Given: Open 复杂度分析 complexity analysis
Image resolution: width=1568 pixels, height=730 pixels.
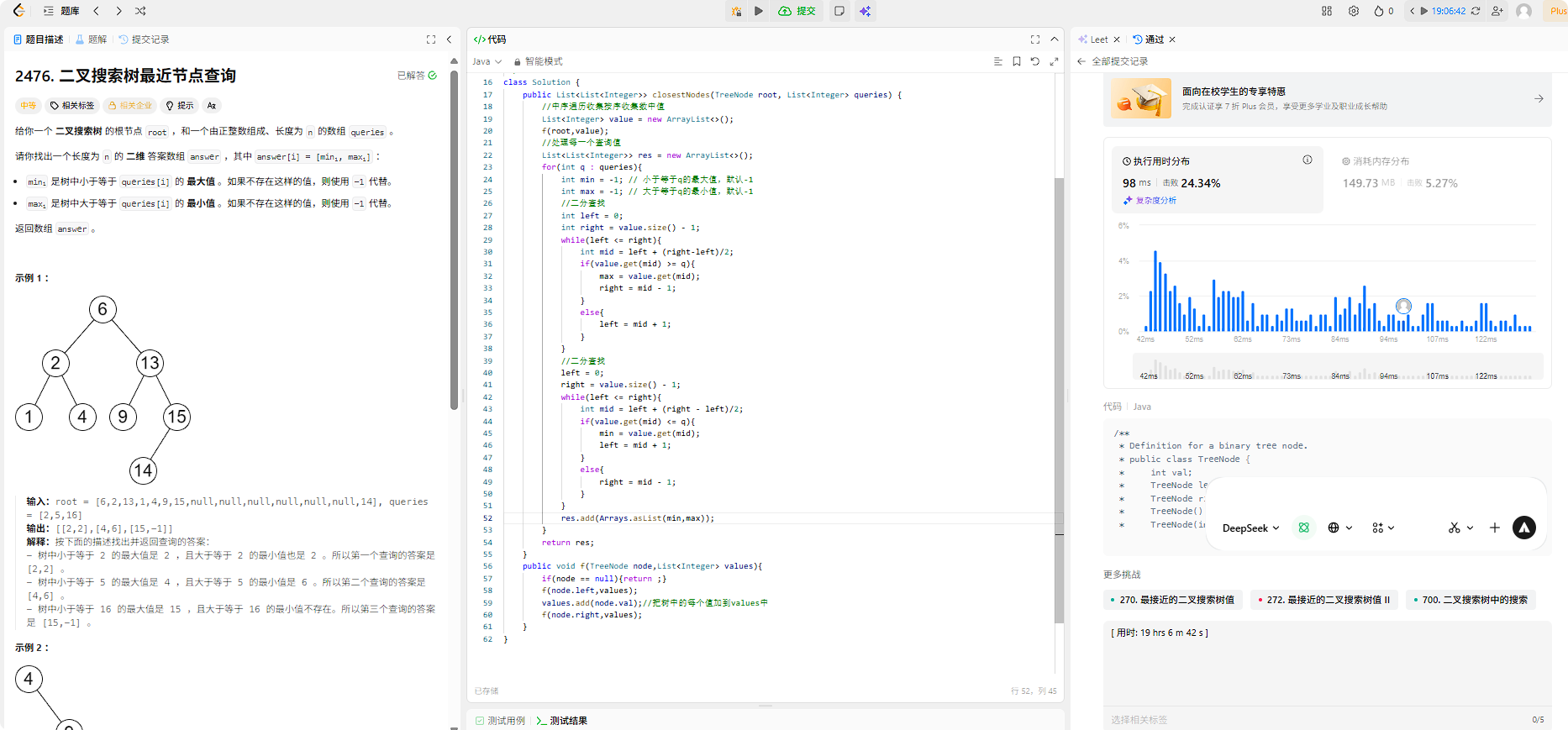Looking at the screenshot, I should click(1150, 201).
